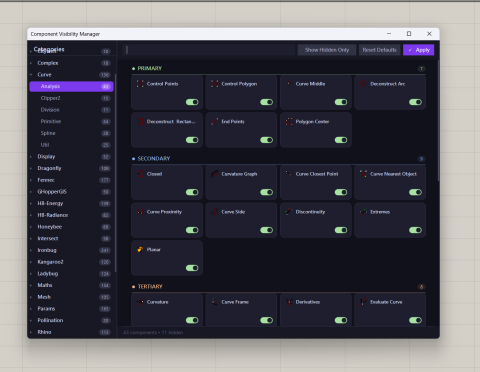Click the Deconstruct Arc component icon
Viewport: 480px width, 372px height.
coord(363,84)
